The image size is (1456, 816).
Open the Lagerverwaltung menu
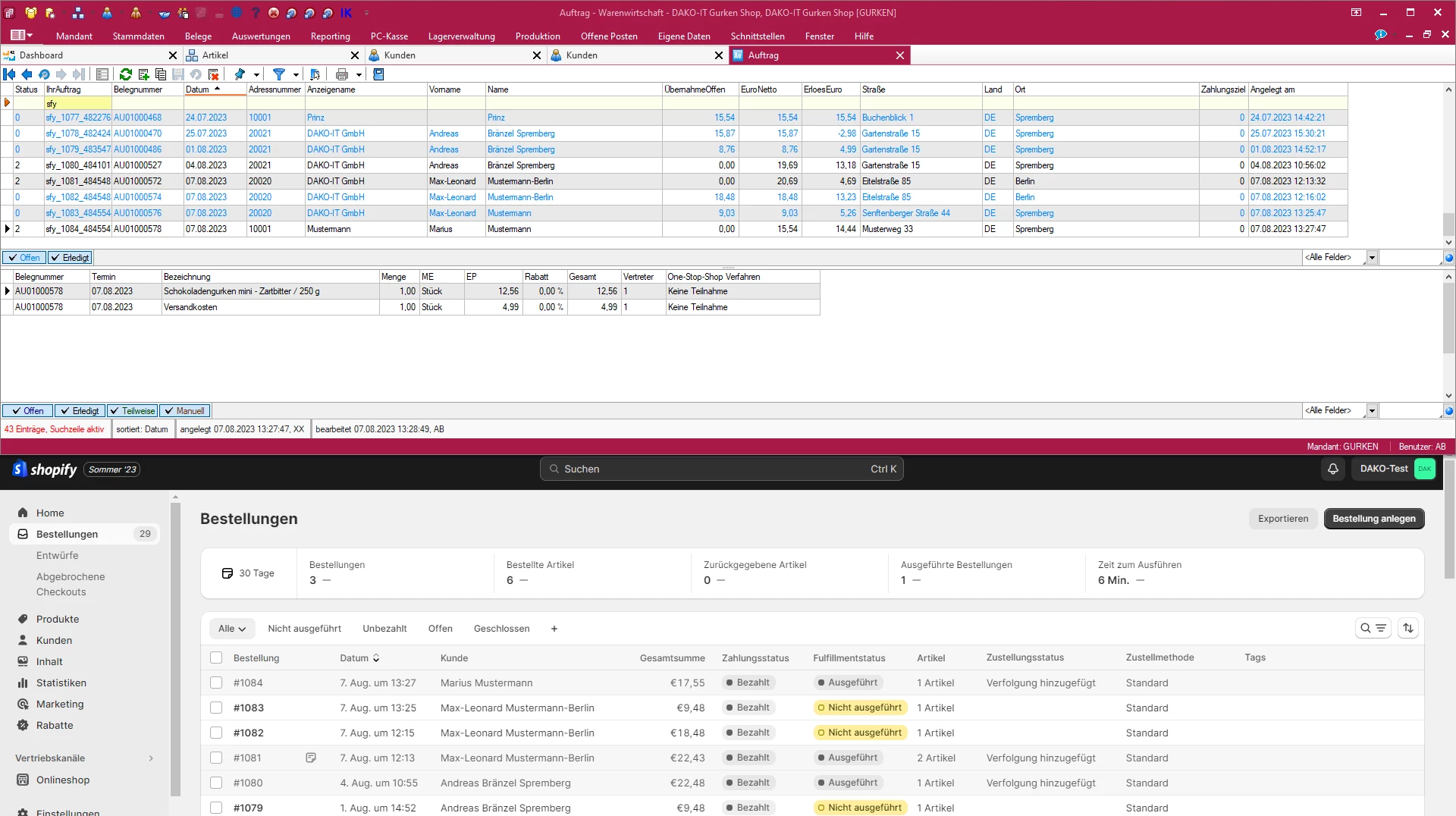tap(460, 36)
